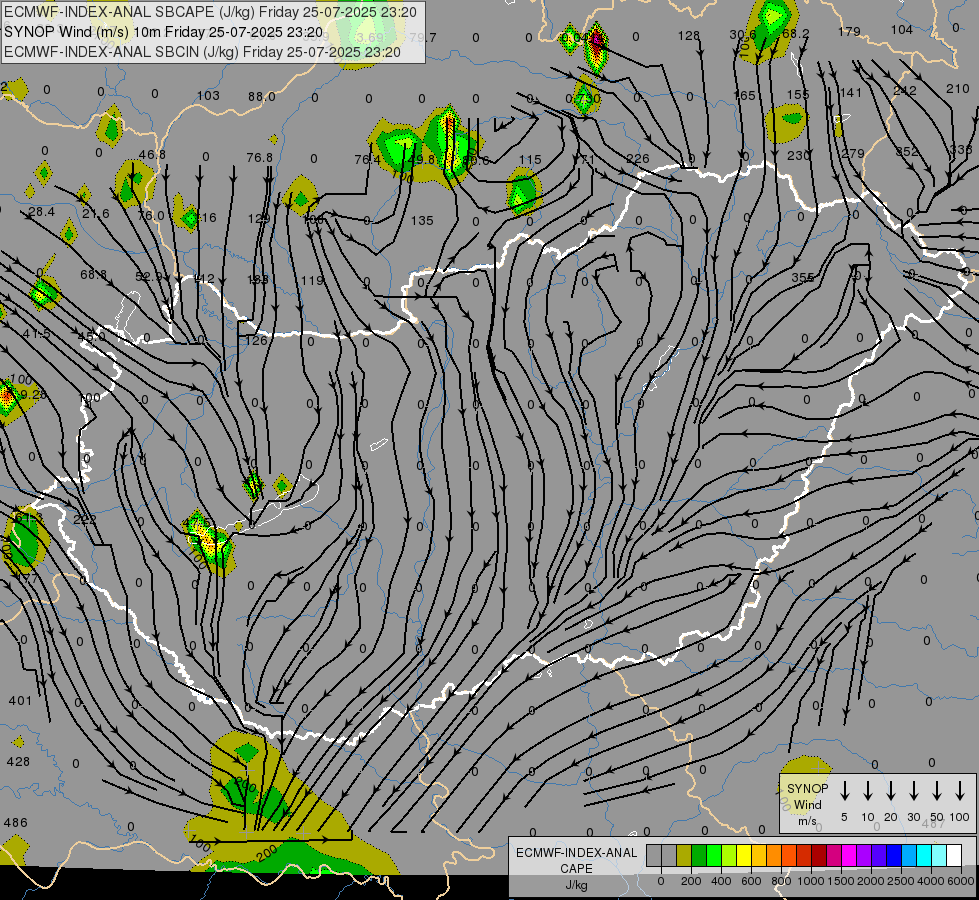This screenshot has height=900, width=979.
Task: Click the 1000 tick label on CAPE scale
Action: pyautogui.click(x=811, y=881)
